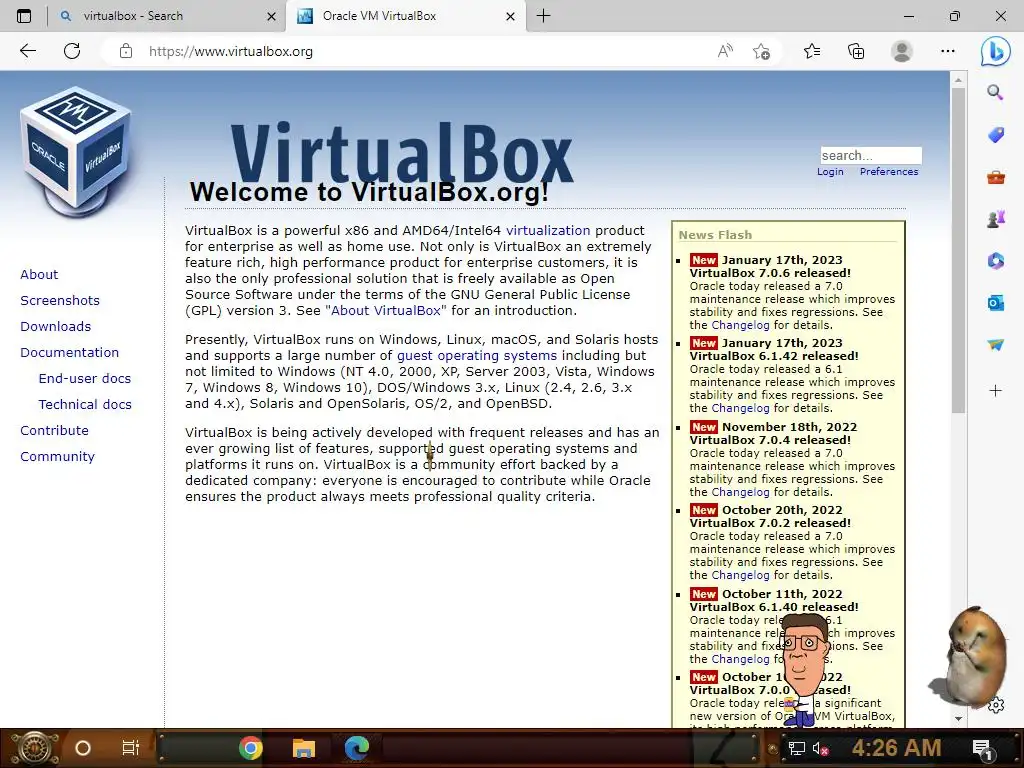Open Changelog link for VirtualBox 6.1.42
1024x768 pixels.
coord(741,408)
